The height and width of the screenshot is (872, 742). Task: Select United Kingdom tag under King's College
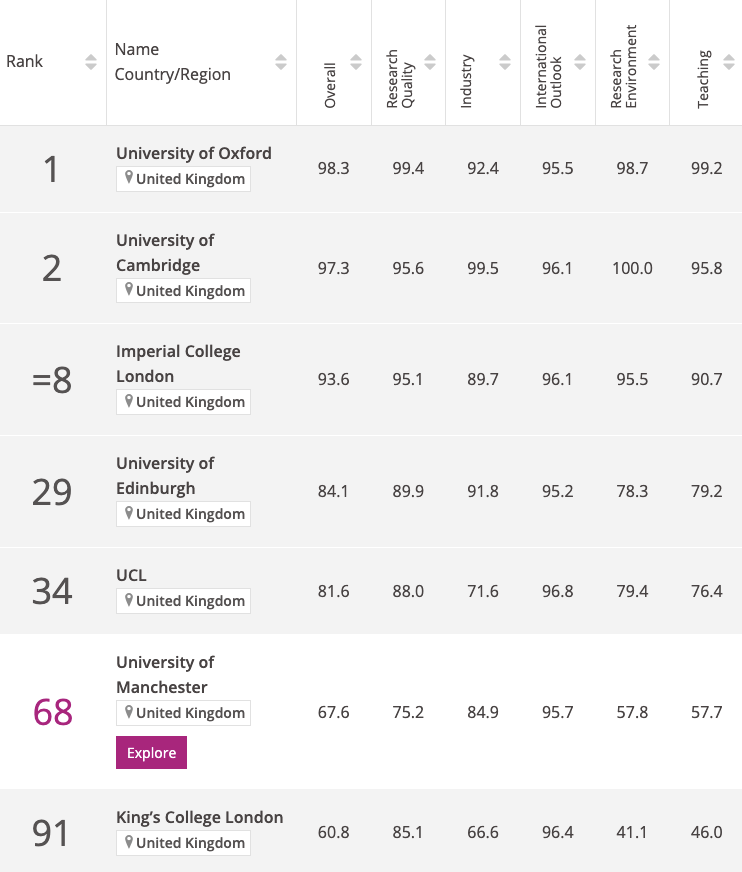184,843
